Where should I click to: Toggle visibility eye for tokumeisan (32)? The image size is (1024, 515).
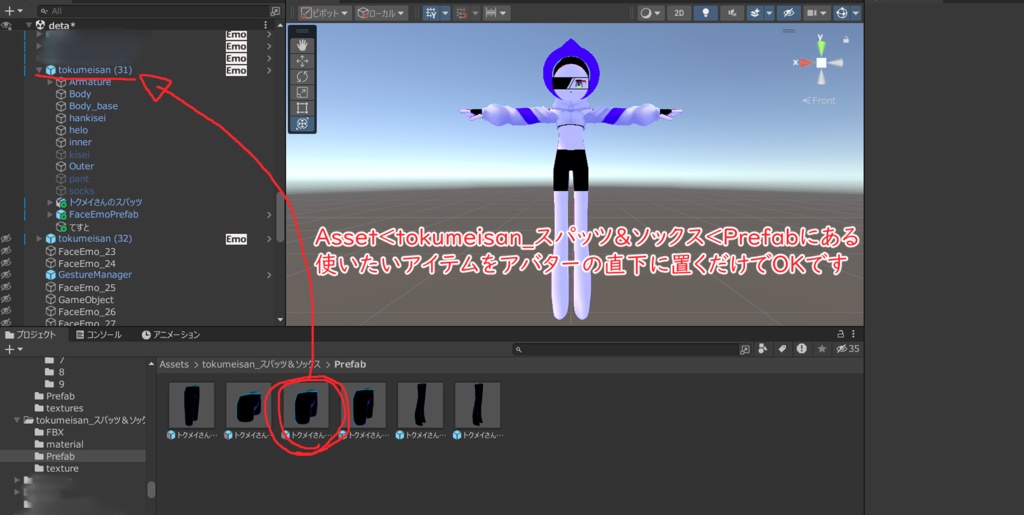[6, 239]
